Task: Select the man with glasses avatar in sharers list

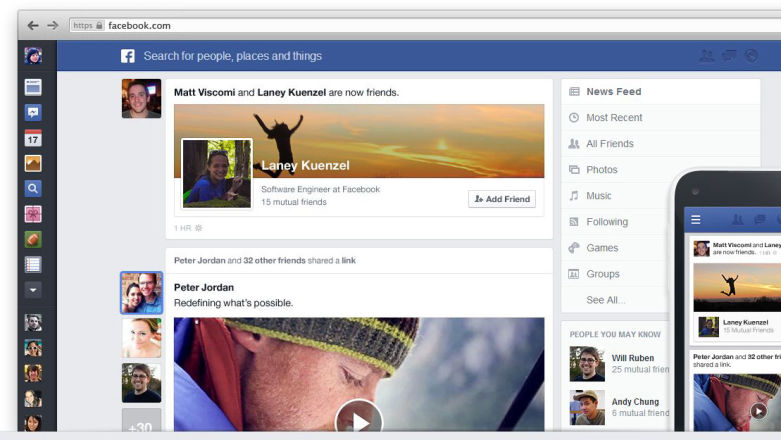Action: pos(141,383)
